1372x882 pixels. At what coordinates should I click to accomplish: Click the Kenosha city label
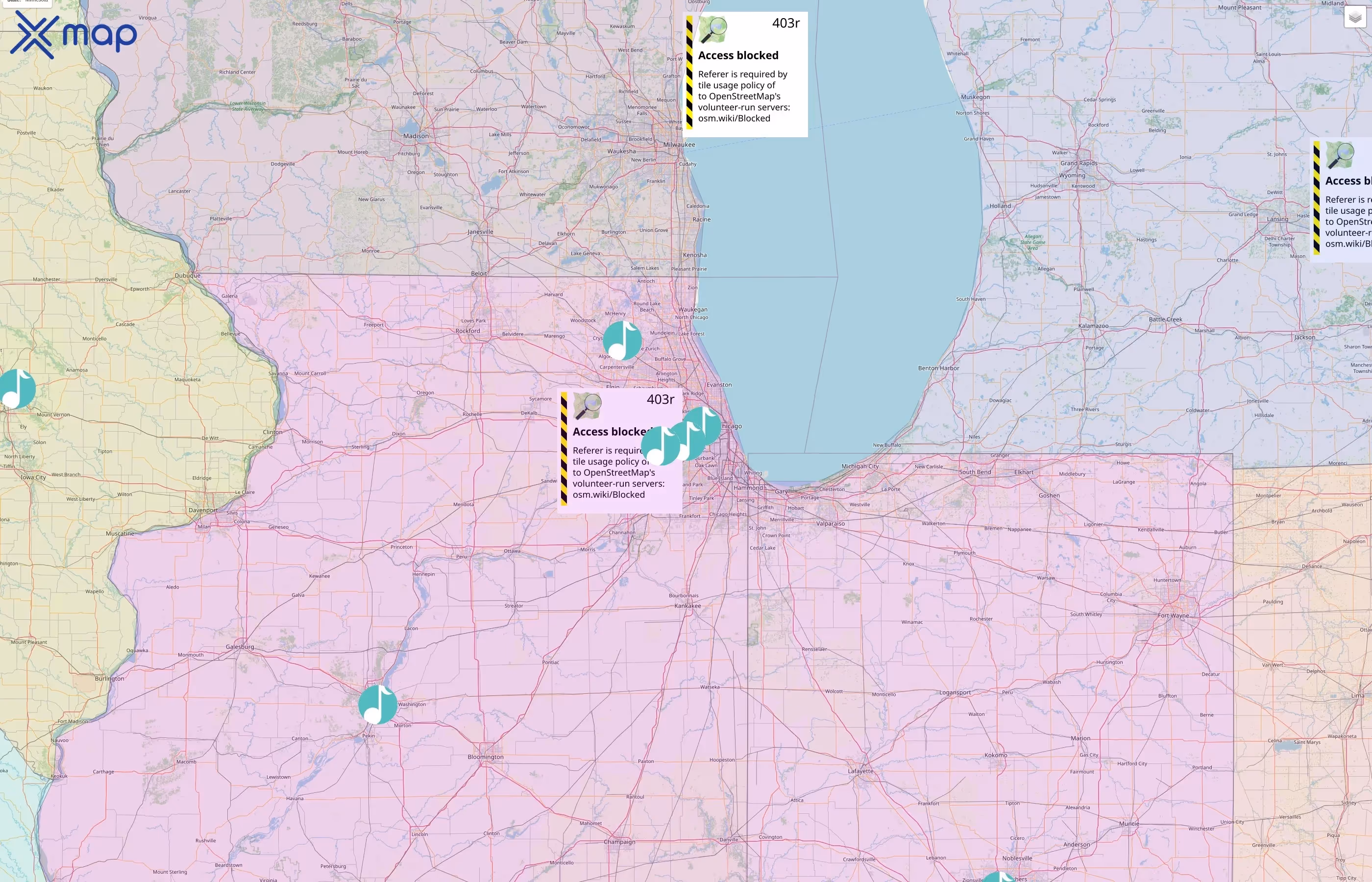click(695, 255)
